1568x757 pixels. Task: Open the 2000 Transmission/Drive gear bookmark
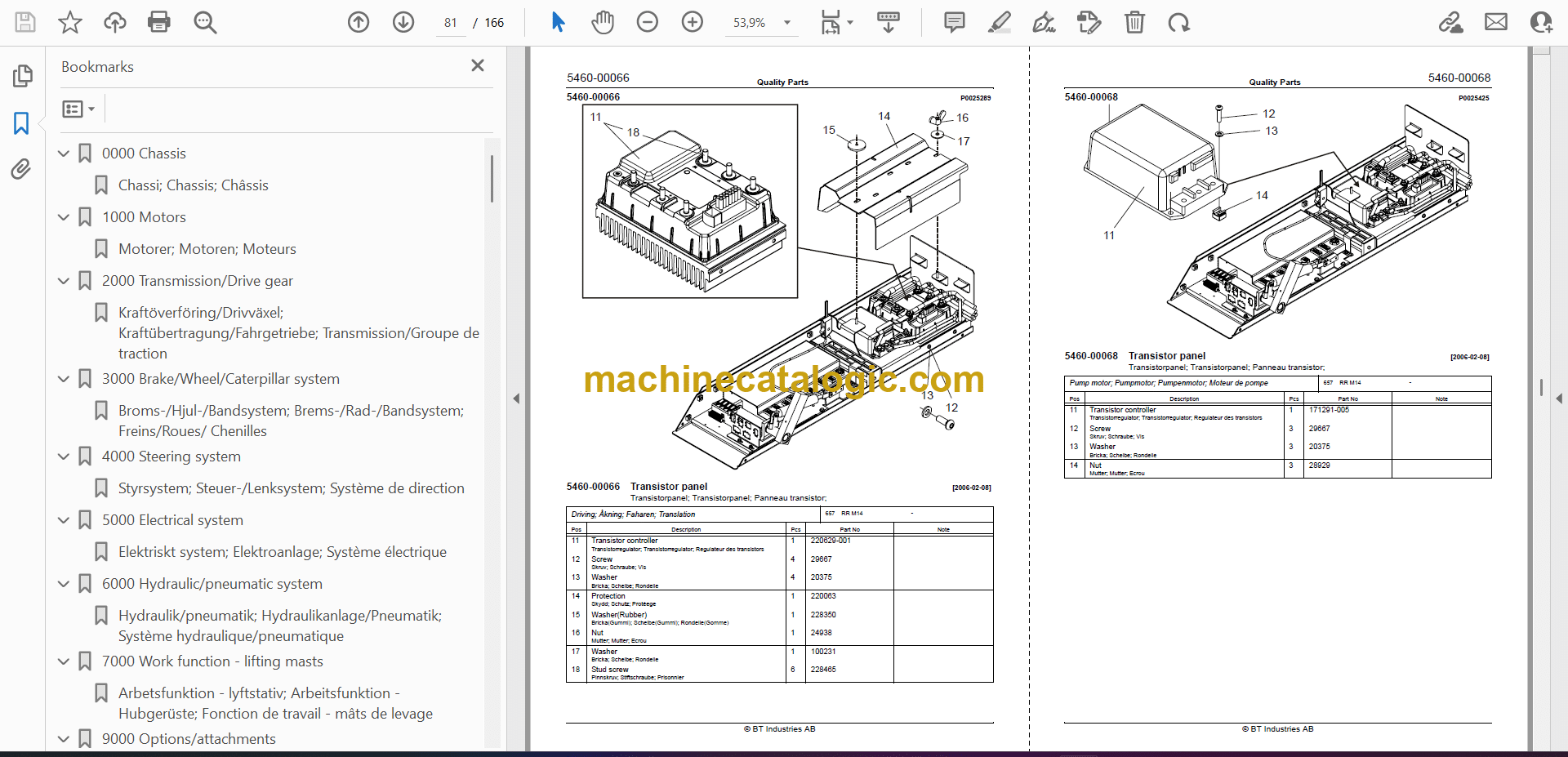(x=198, y=281)
